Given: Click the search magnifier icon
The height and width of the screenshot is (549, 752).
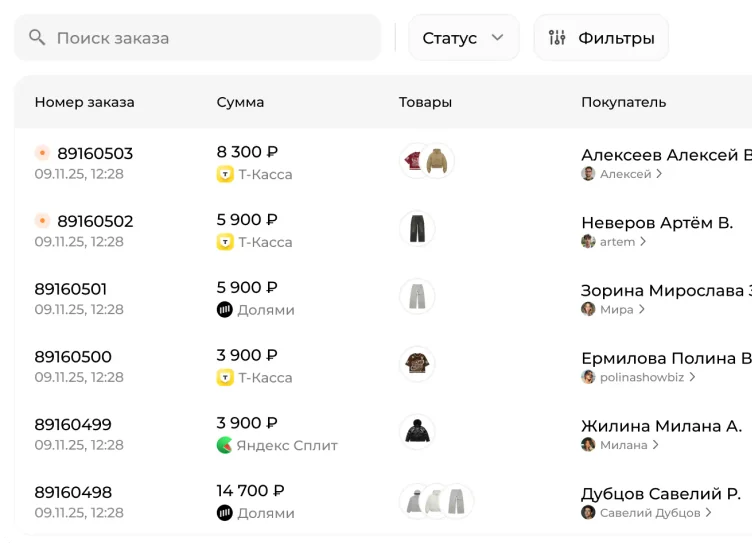Looking at the screenshot, I should [37, 37].
